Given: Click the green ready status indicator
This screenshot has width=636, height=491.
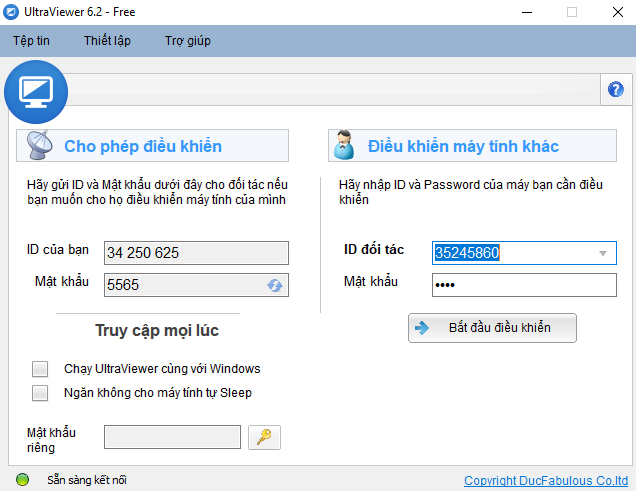Looking at the screenshot, I should (22, 480).
